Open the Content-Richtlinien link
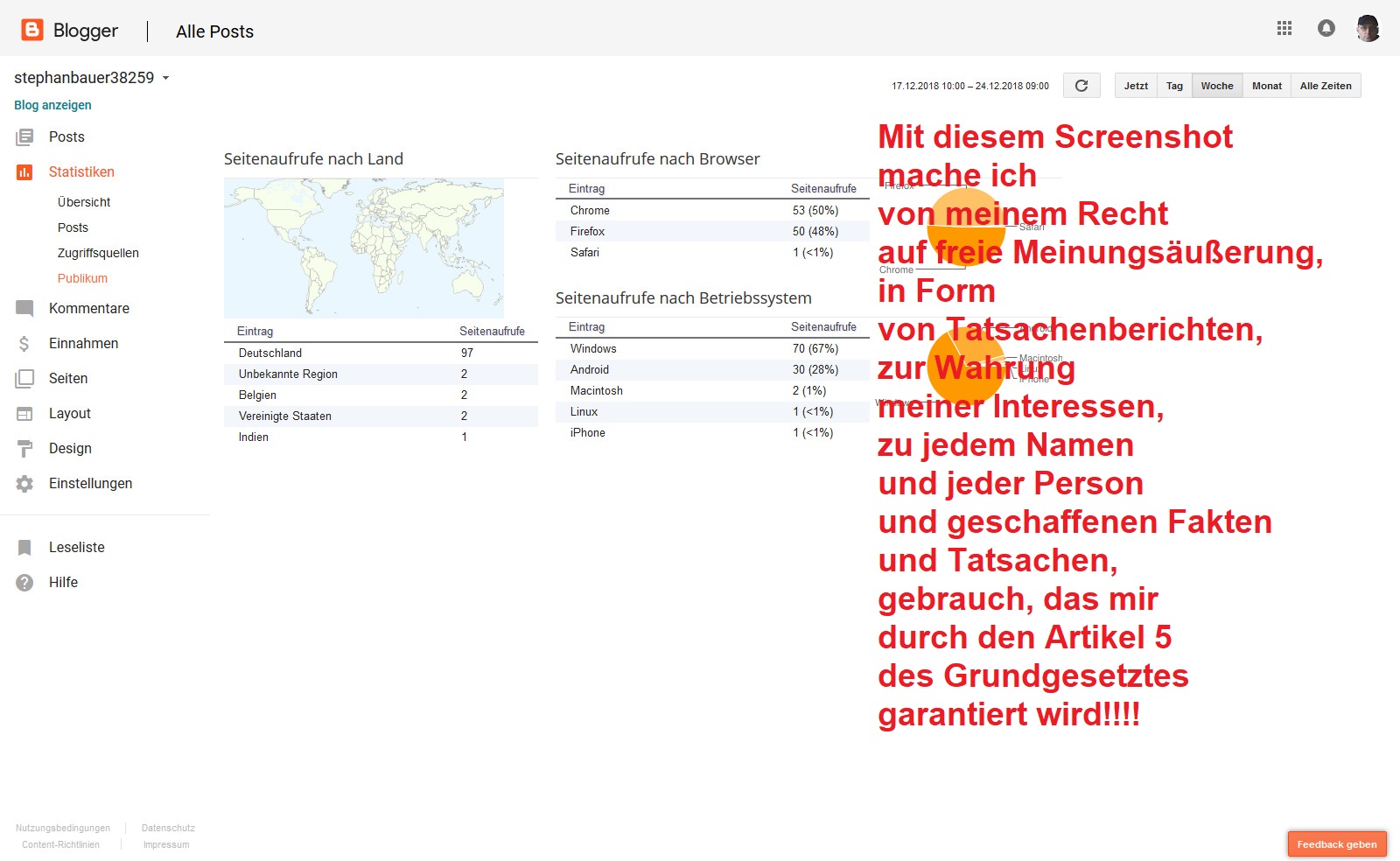The width and height of the screenshot is (1400, 861). (x=60, y=844)
